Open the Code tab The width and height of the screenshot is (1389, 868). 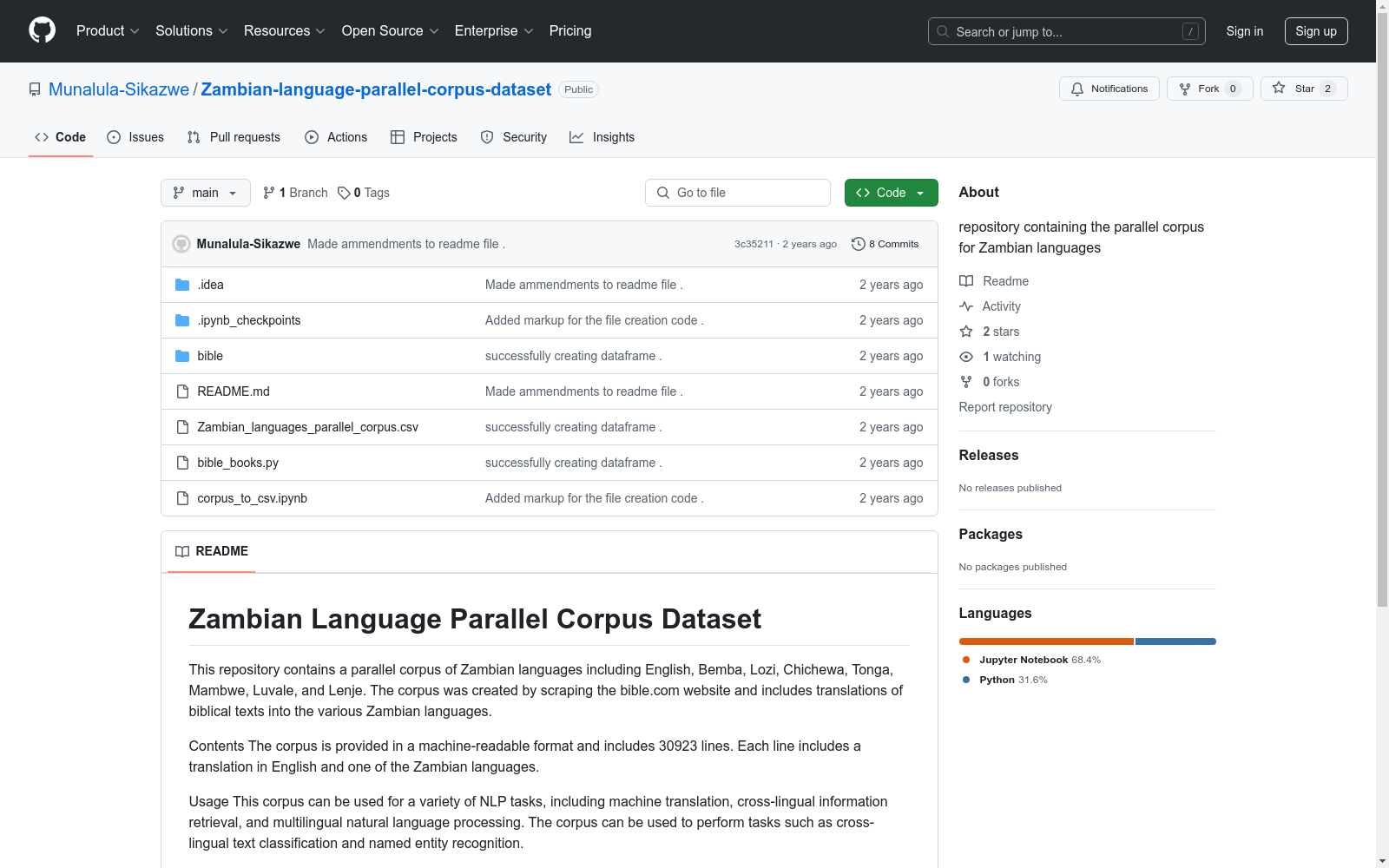pos(61,137)
